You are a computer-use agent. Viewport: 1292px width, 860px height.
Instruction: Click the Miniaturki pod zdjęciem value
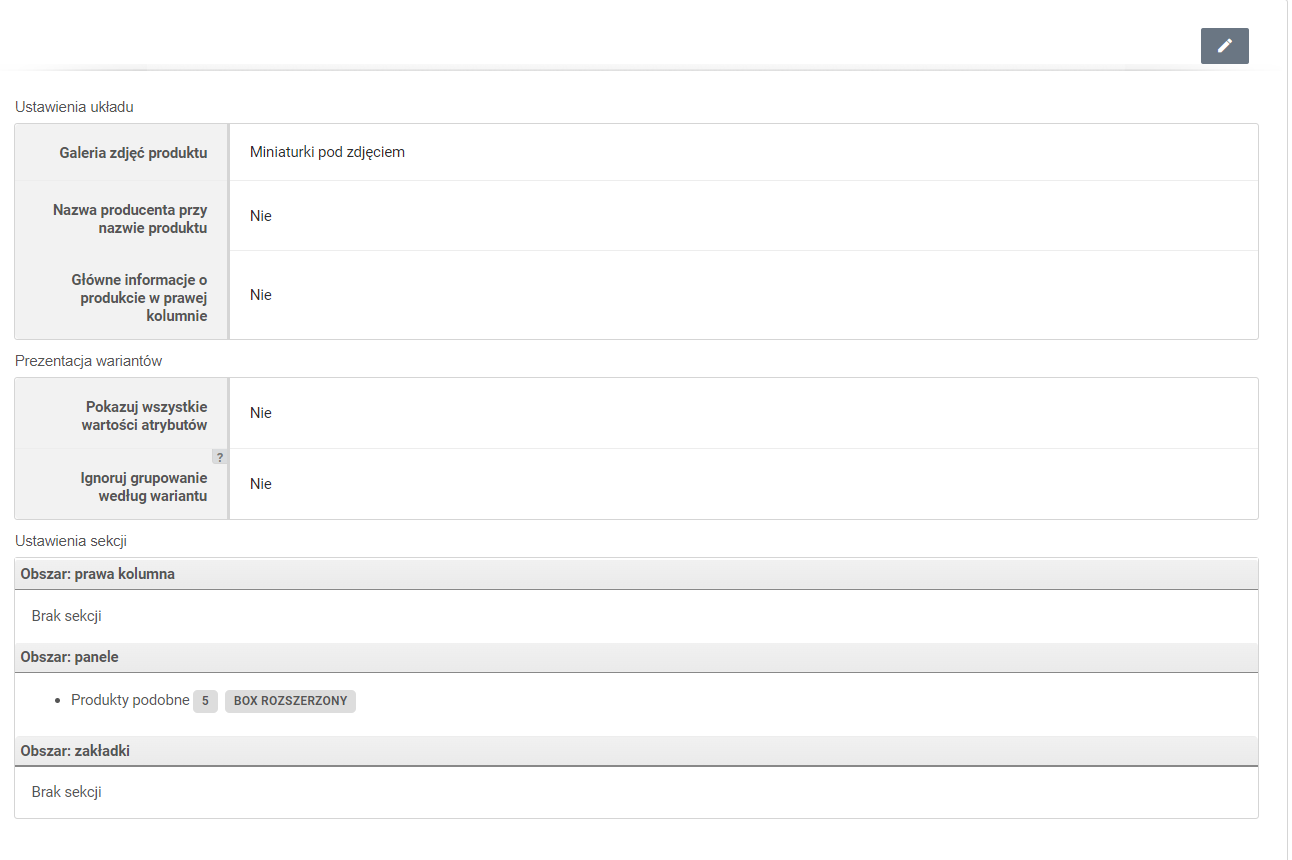[x=327, y=152]
